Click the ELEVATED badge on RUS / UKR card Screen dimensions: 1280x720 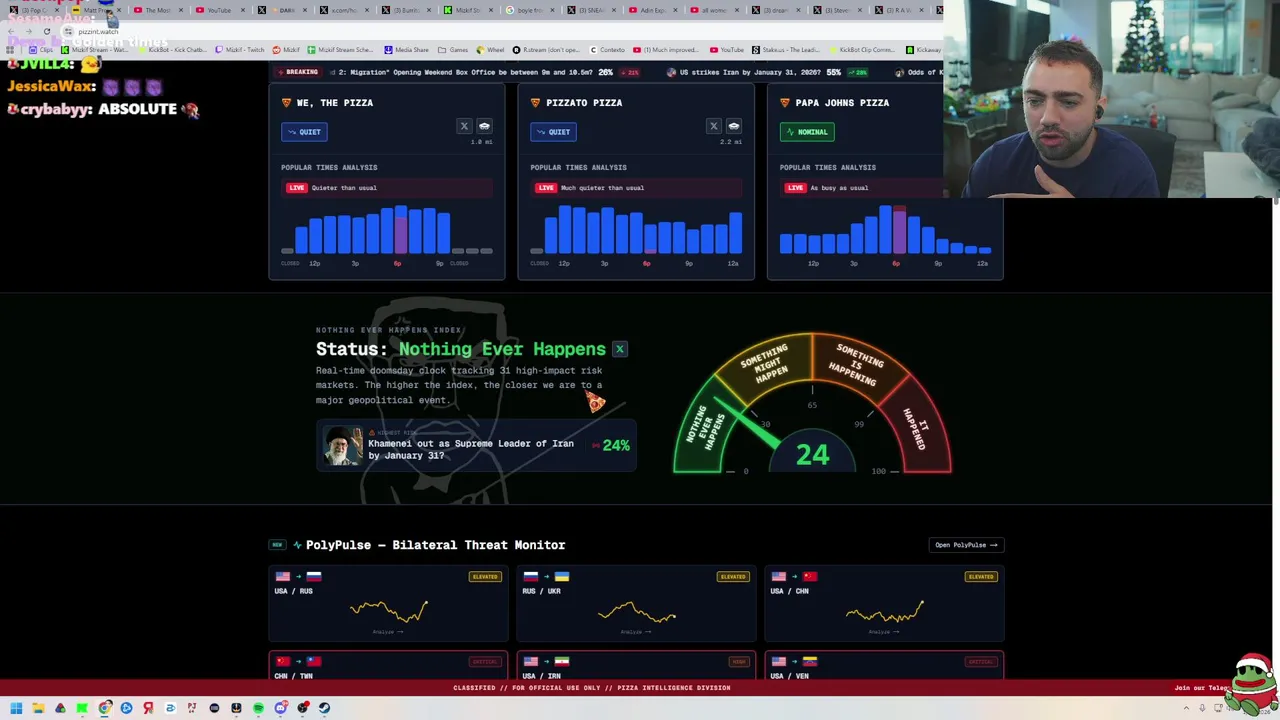tap(733, 577)
